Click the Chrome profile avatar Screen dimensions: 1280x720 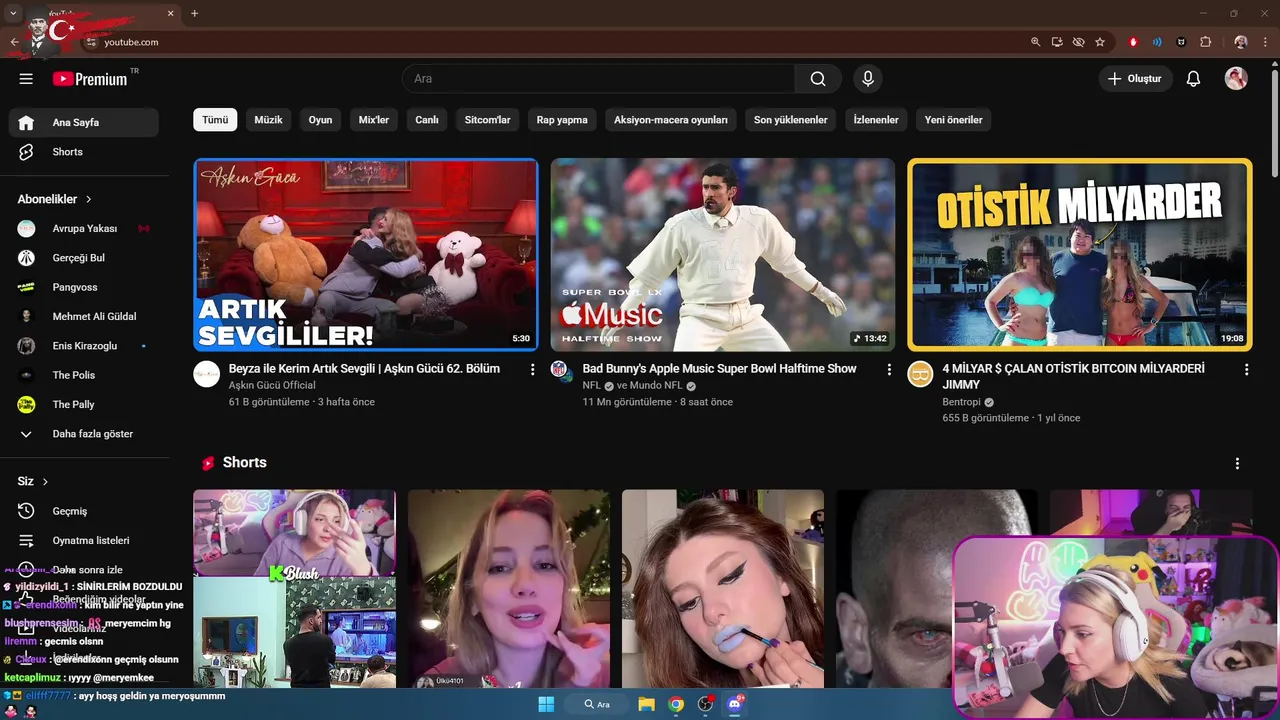[1241, 42]
